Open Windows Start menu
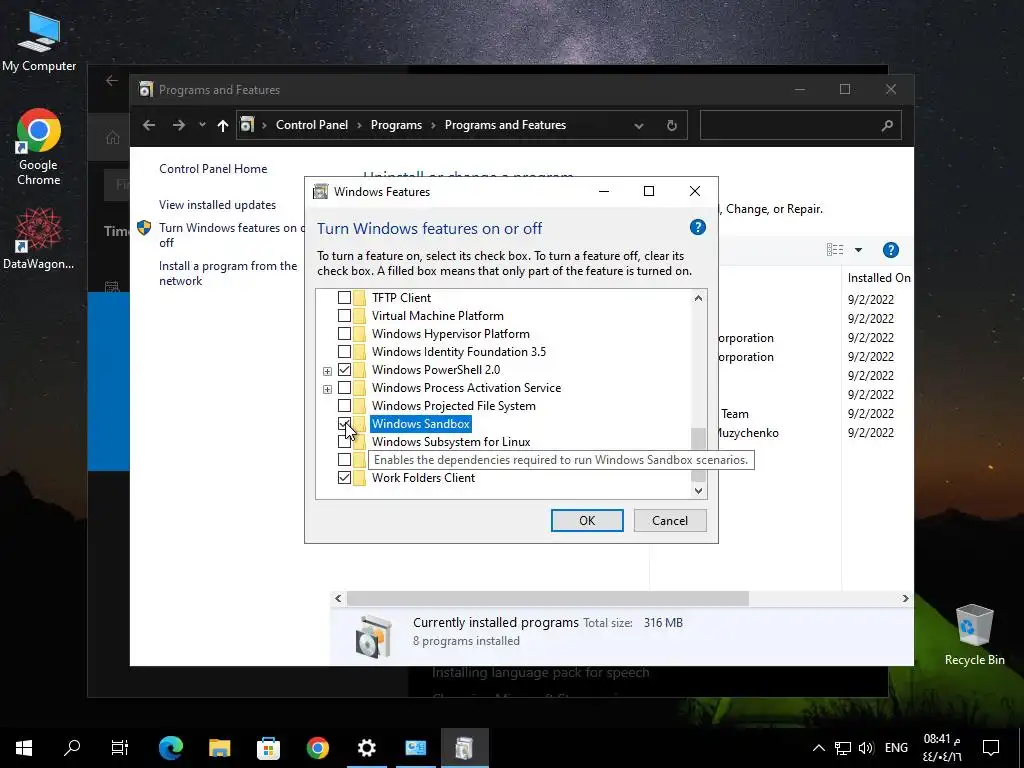1024x768 pixels. (x=24, y=748)
